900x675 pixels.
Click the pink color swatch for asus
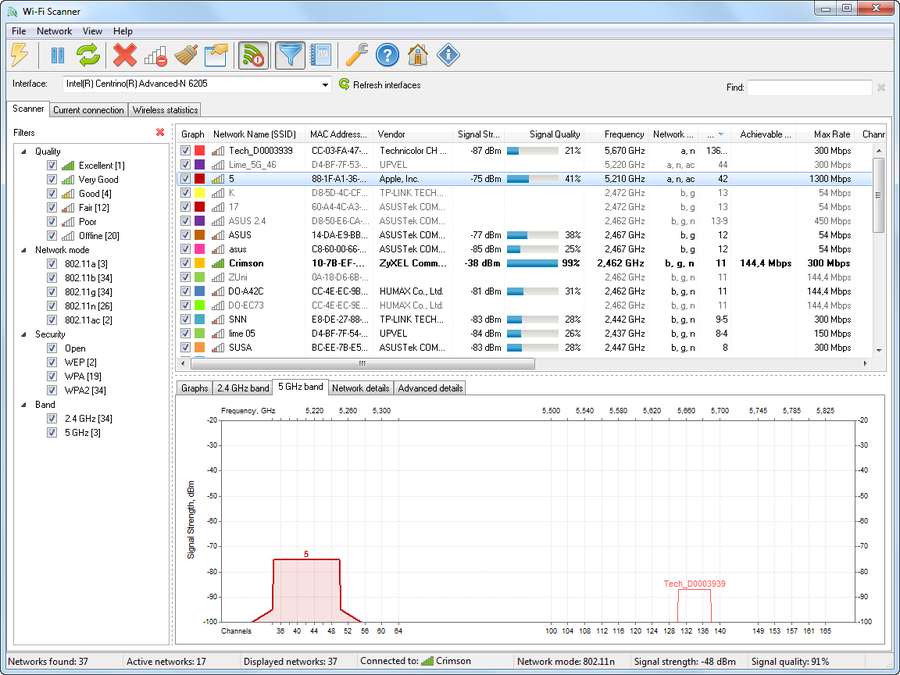200,249
